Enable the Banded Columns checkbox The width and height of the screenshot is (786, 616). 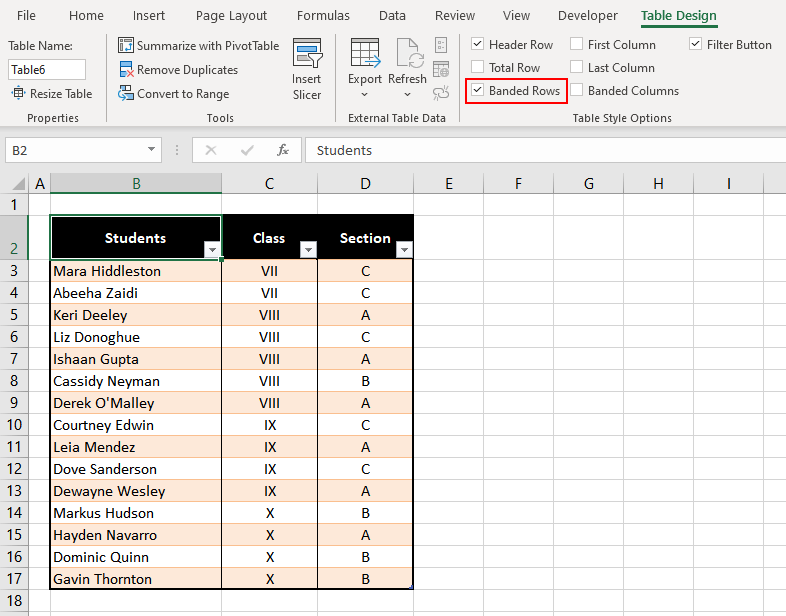[x=576, y=90]
